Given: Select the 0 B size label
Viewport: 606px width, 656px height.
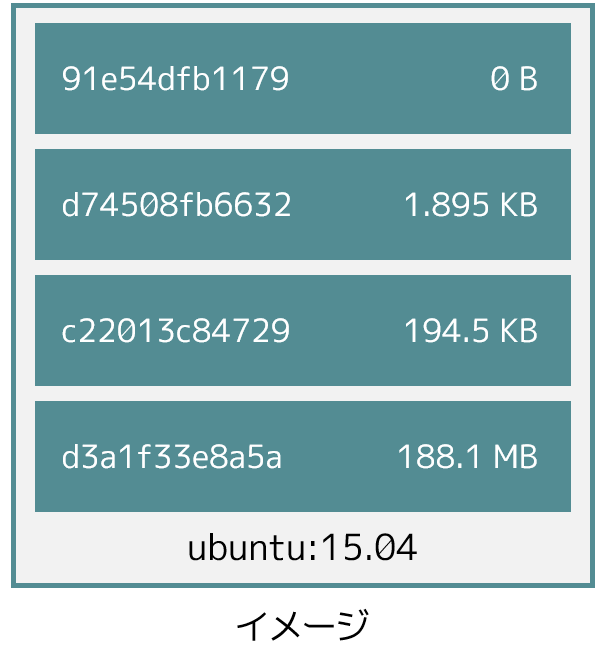Looking at the screenshot, I should (514, 79).
